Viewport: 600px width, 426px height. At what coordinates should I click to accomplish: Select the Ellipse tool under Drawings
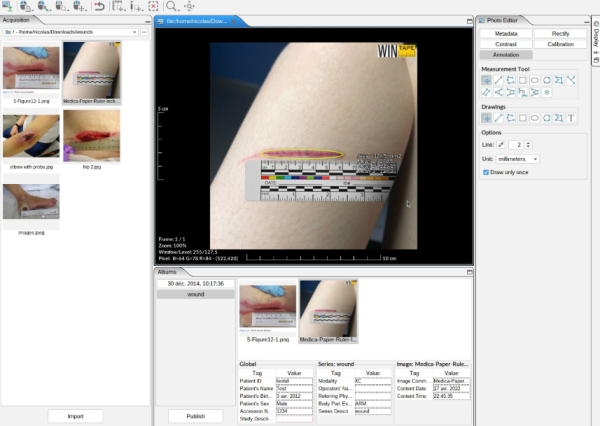535,118
